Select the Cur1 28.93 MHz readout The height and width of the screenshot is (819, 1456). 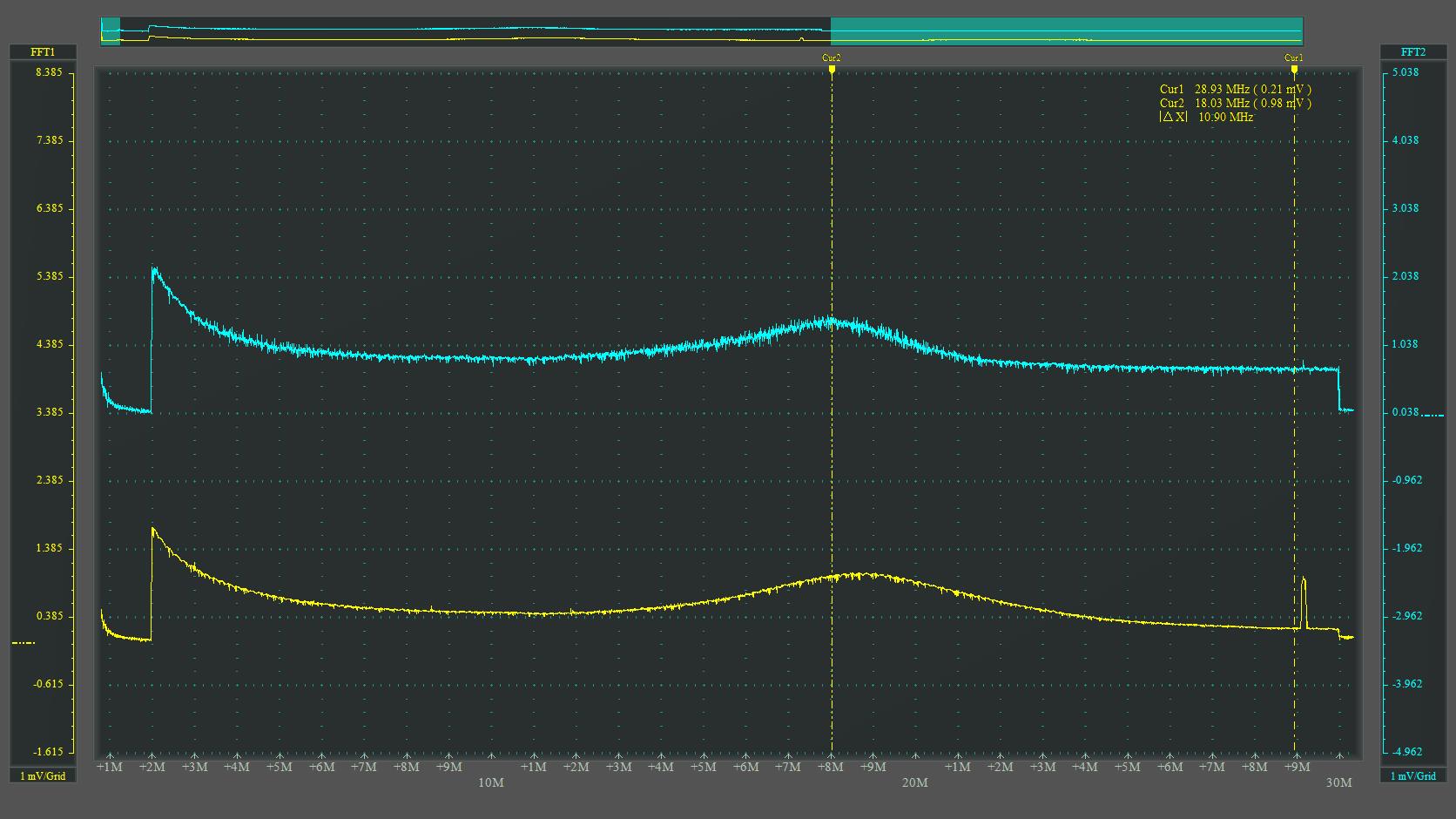click(1235, 89)
